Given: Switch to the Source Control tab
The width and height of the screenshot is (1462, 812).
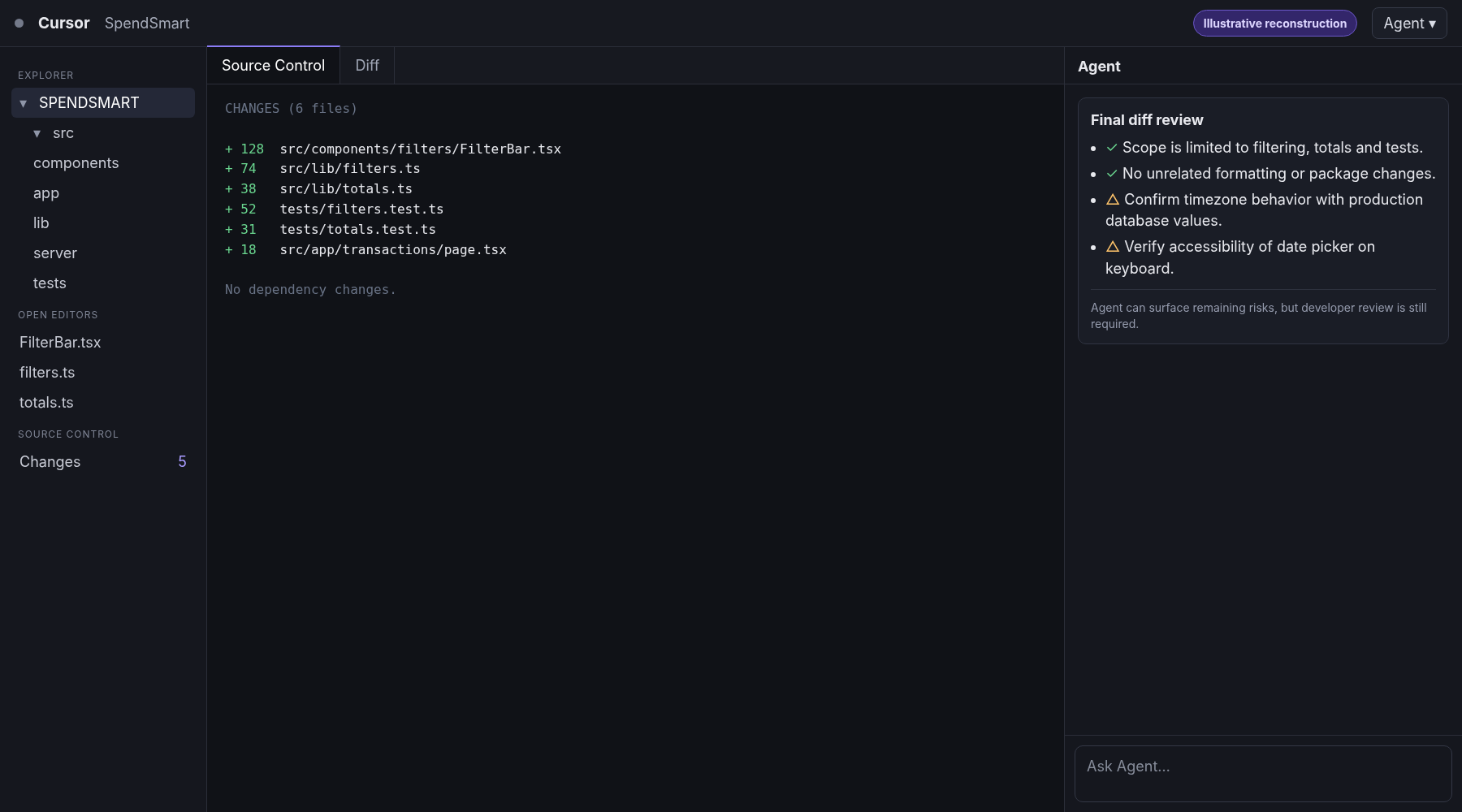Looking at the screenshot, I should point(273,66).
